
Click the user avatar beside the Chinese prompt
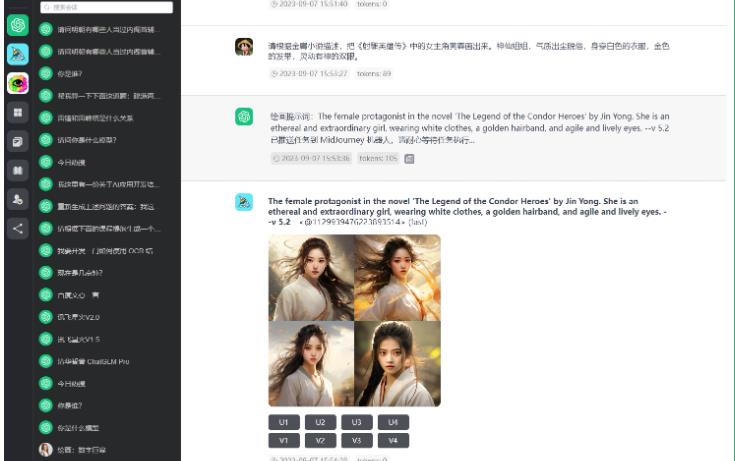tap(244, 47)
